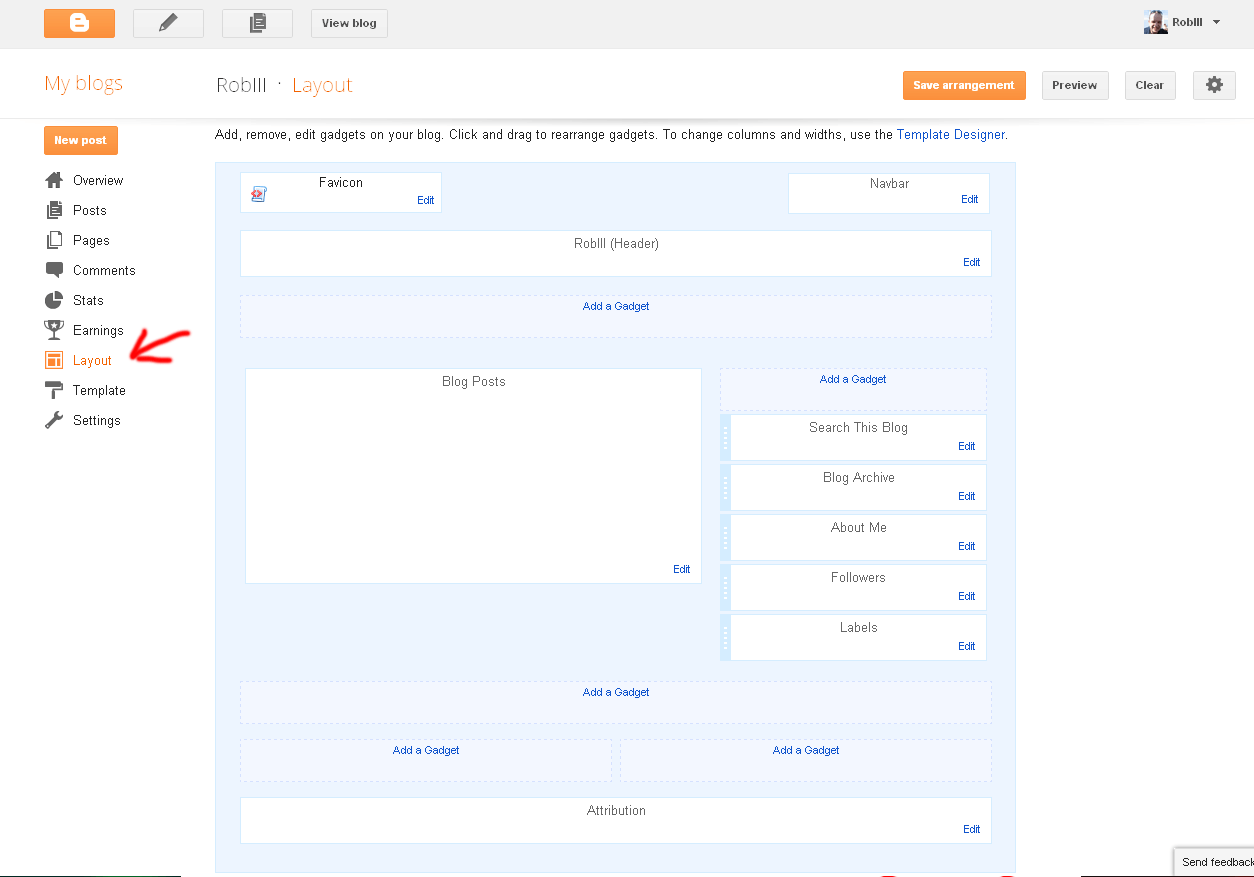This screenshot has height=877, width=1254.
Task: Expand the RobIII account dropdown arrow
Action: 1216,22
